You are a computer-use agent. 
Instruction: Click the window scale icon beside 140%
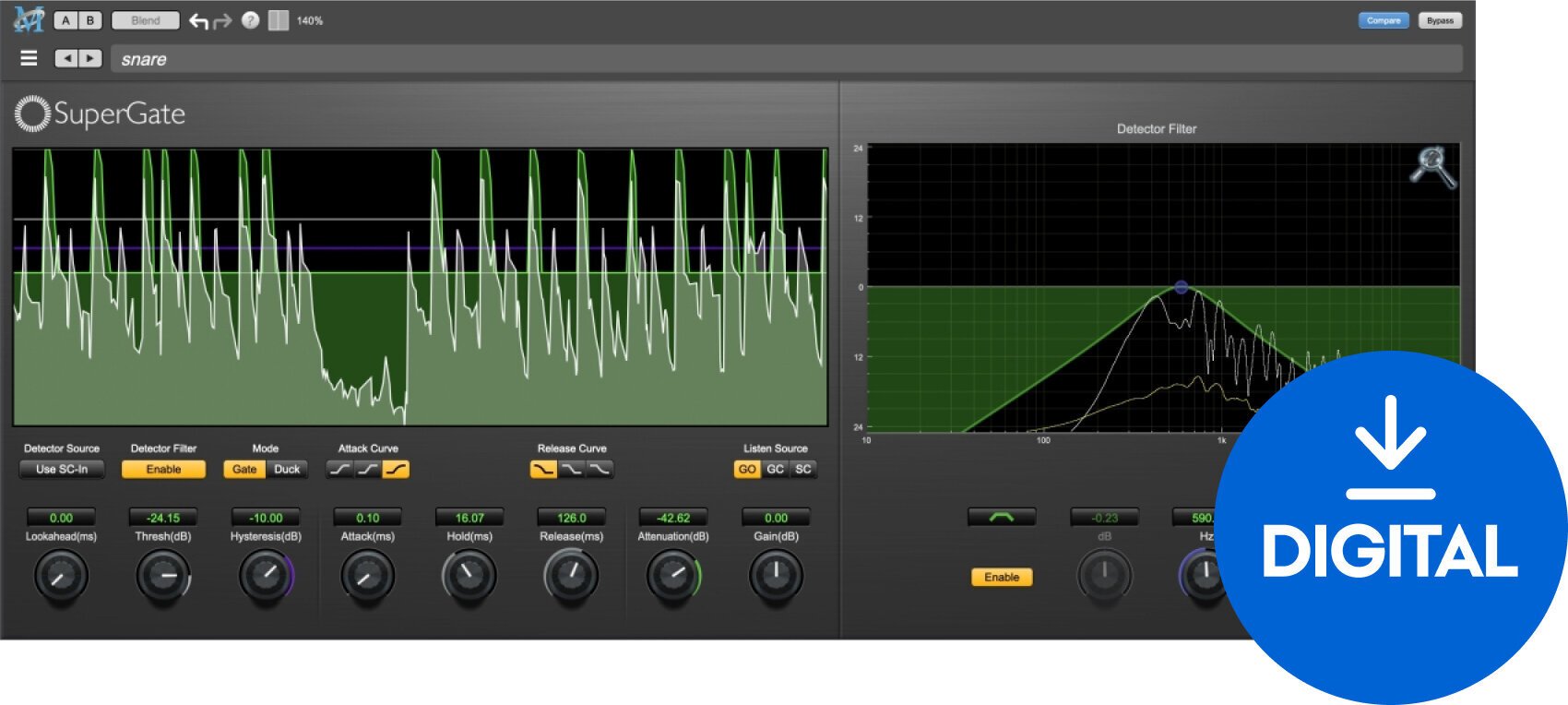click(278, 20)
